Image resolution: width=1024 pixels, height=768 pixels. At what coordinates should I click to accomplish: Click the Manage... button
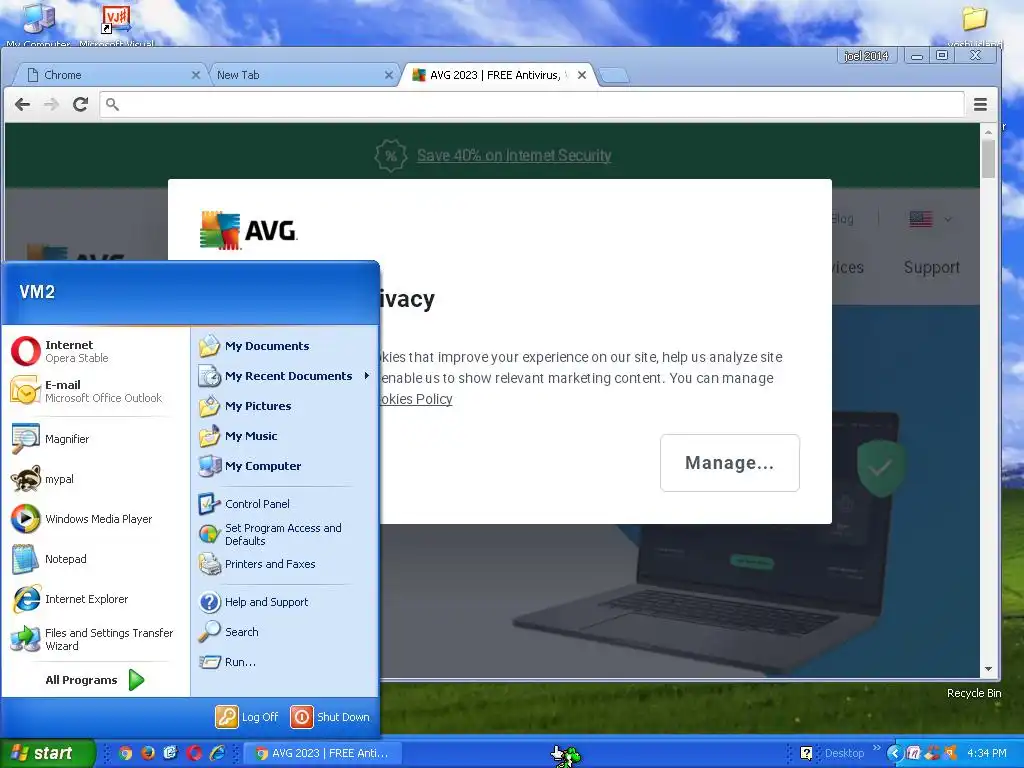tap(729, 463)
